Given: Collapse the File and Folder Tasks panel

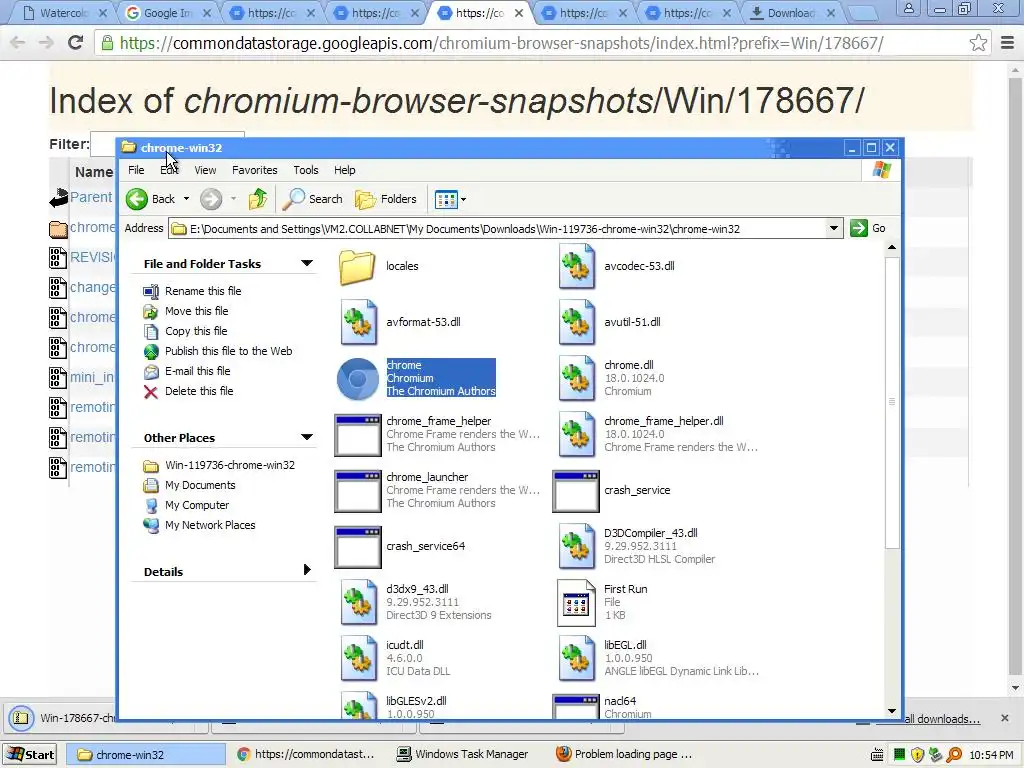Looking at the screenshot, I should click(x=306, y=263).
